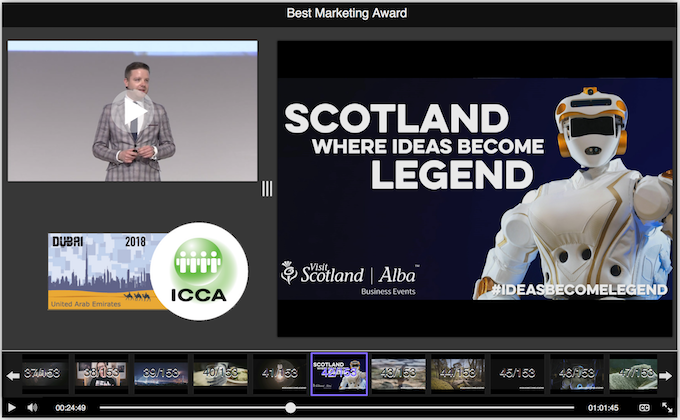Open slide thumbnail 39/153
This screenshot has width=680, height=420.
(x=161, y=374)
